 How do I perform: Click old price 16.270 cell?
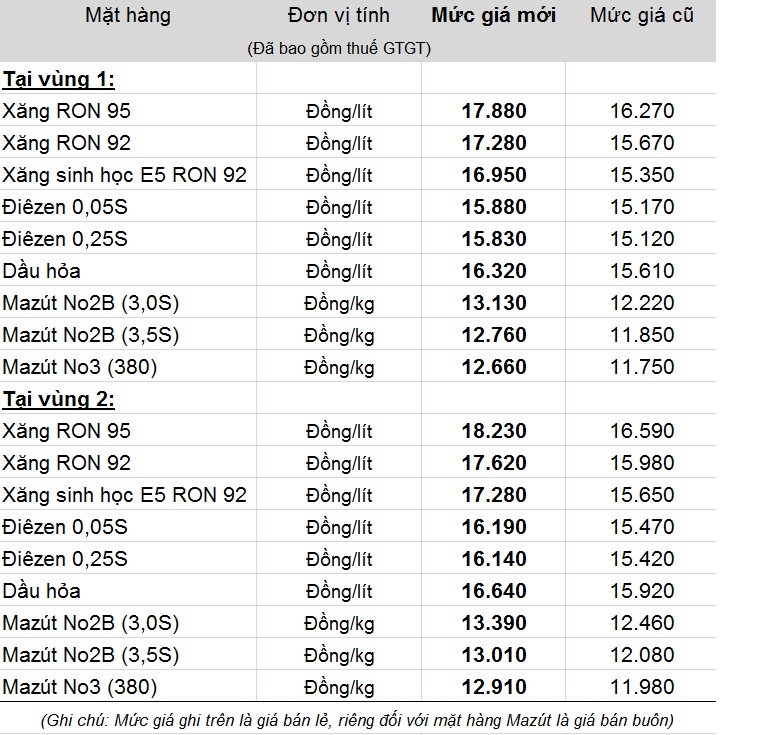tap(642, 111)
